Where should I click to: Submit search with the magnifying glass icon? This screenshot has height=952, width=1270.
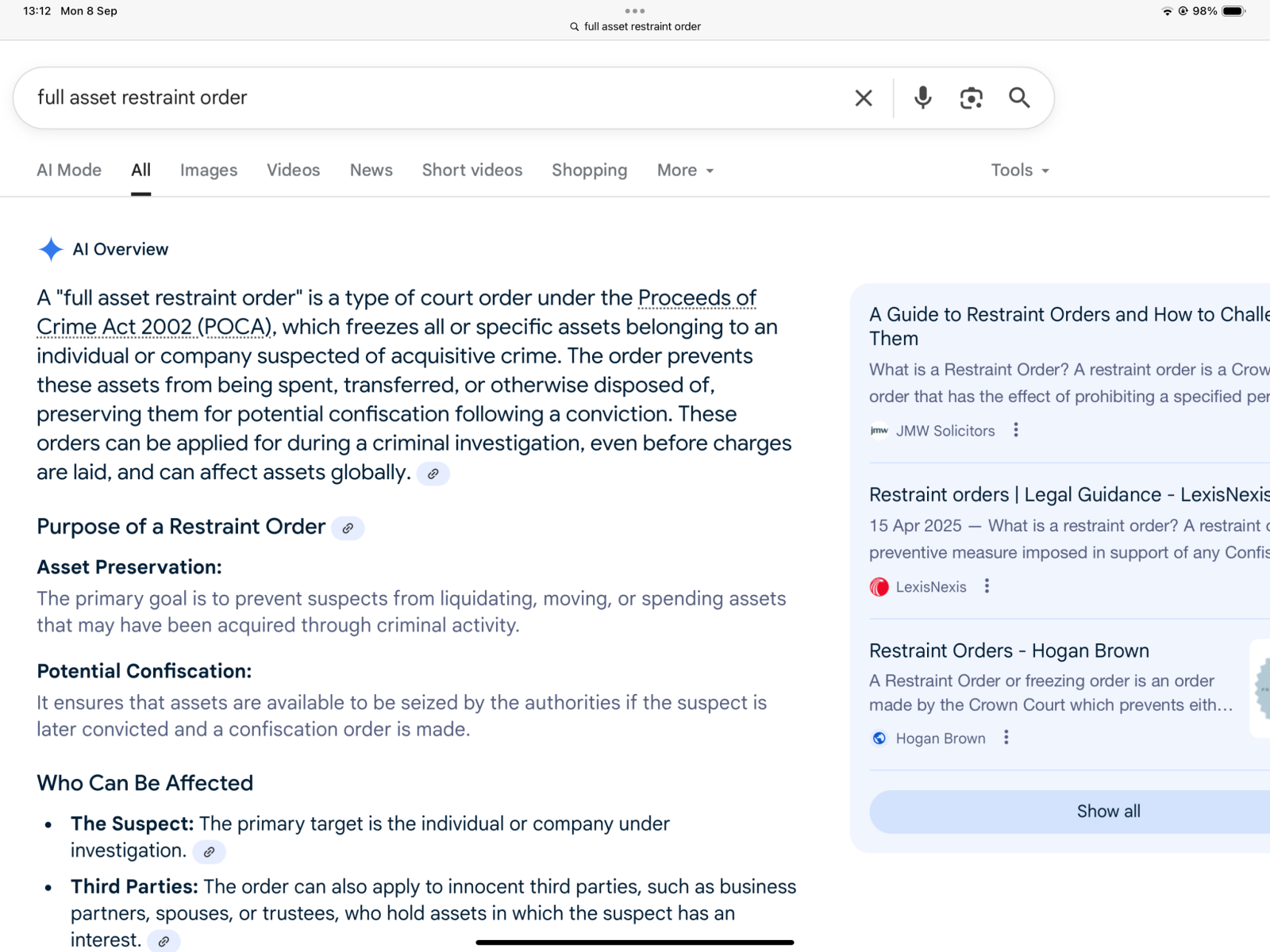(1019, 98)
